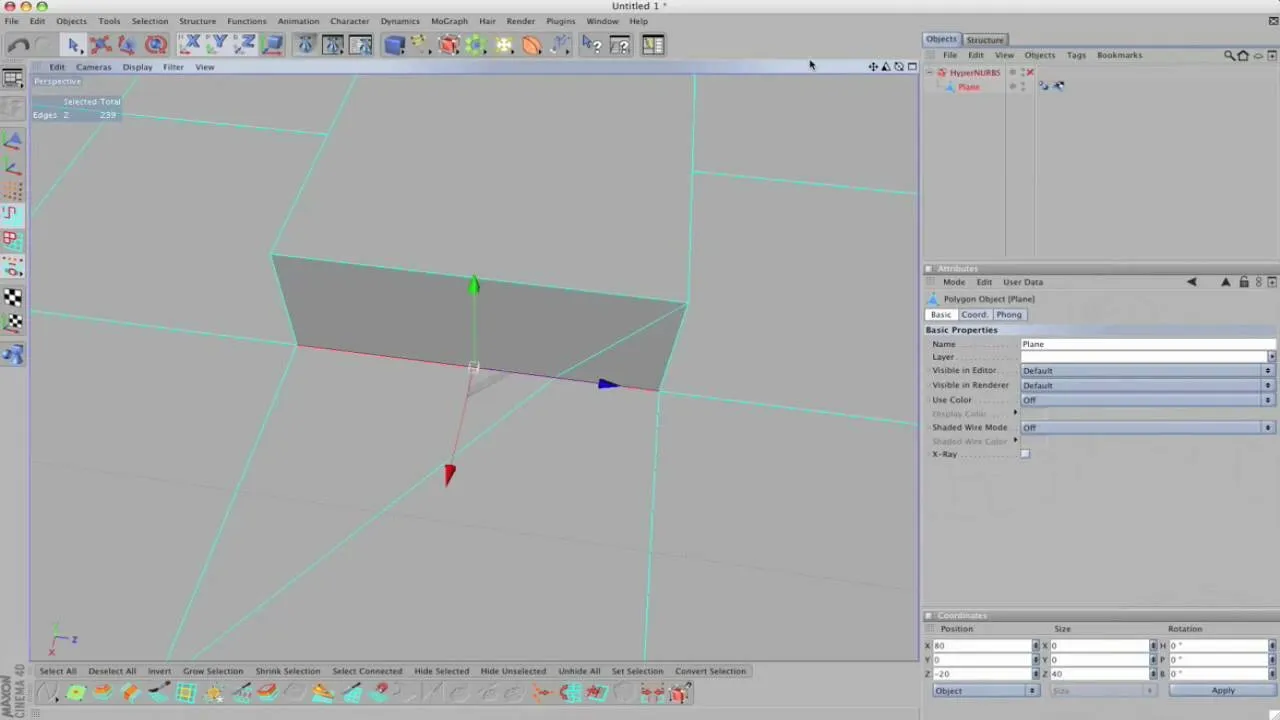Viewport: 1280px width, 720px height.
Task: Activate the Scale tool icon
Action: coord(127,45)
